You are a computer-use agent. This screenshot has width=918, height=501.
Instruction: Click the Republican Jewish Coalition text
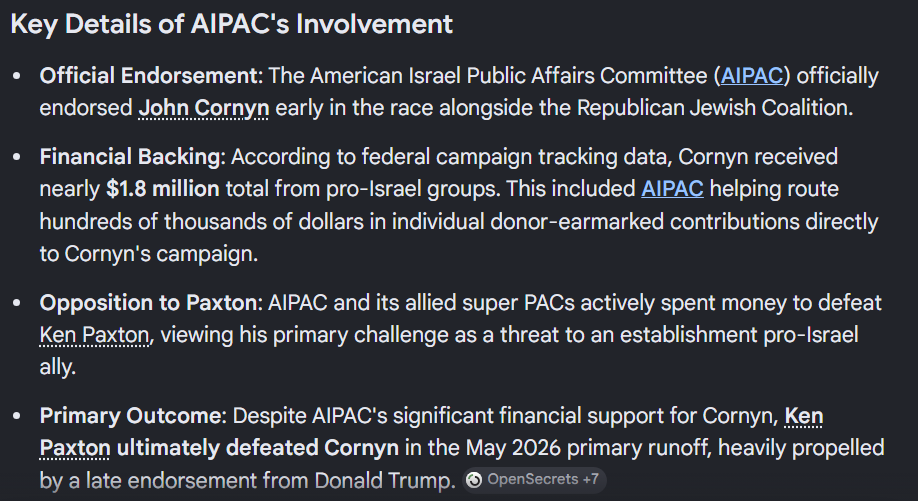[715, 108]
